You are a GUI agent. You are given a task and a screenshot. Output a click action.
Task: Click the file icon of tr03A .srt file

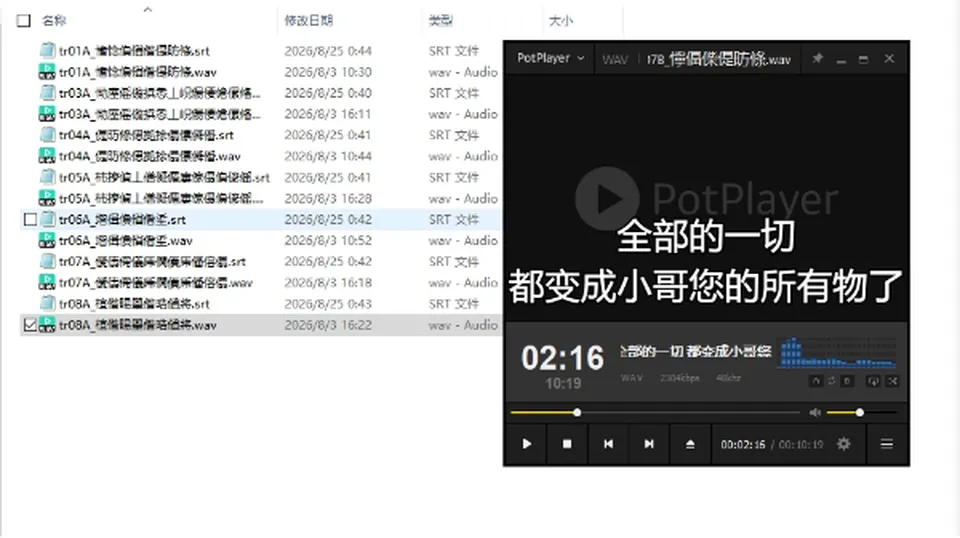tap(47, 92)
